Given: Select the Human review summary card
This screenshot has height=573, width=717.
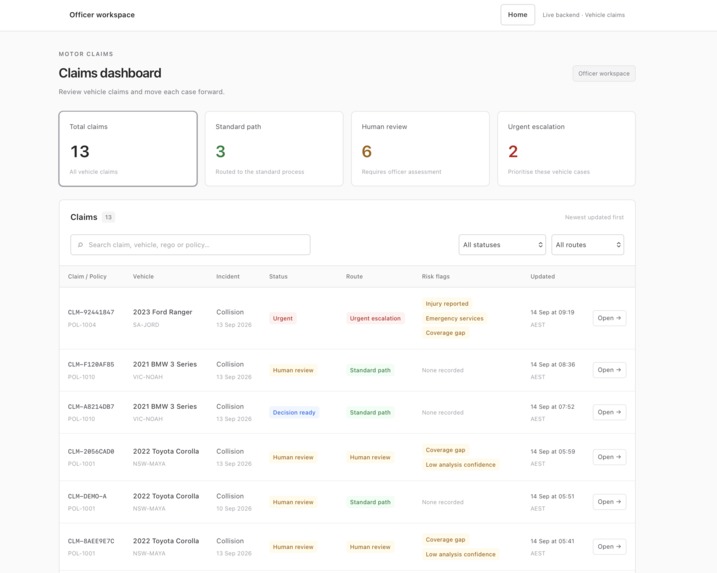Looking at the screenshot, I should click(420, 149).
